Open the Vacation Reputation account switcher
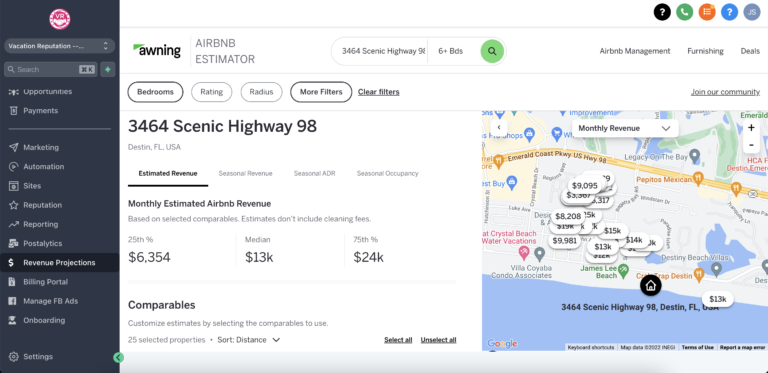Viewport: 768px width, 373px height. tap(60, 46)
